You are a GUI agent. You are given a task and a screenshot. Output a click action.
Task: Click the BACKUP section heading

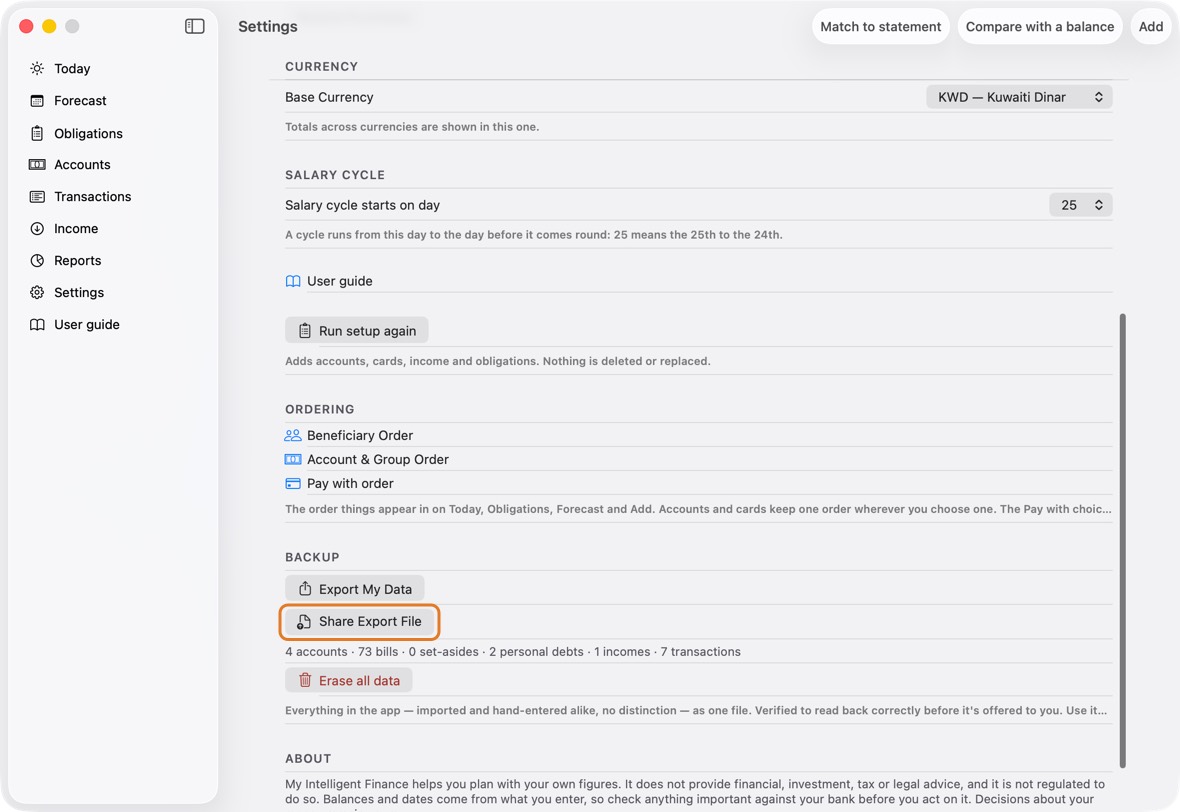312,558
